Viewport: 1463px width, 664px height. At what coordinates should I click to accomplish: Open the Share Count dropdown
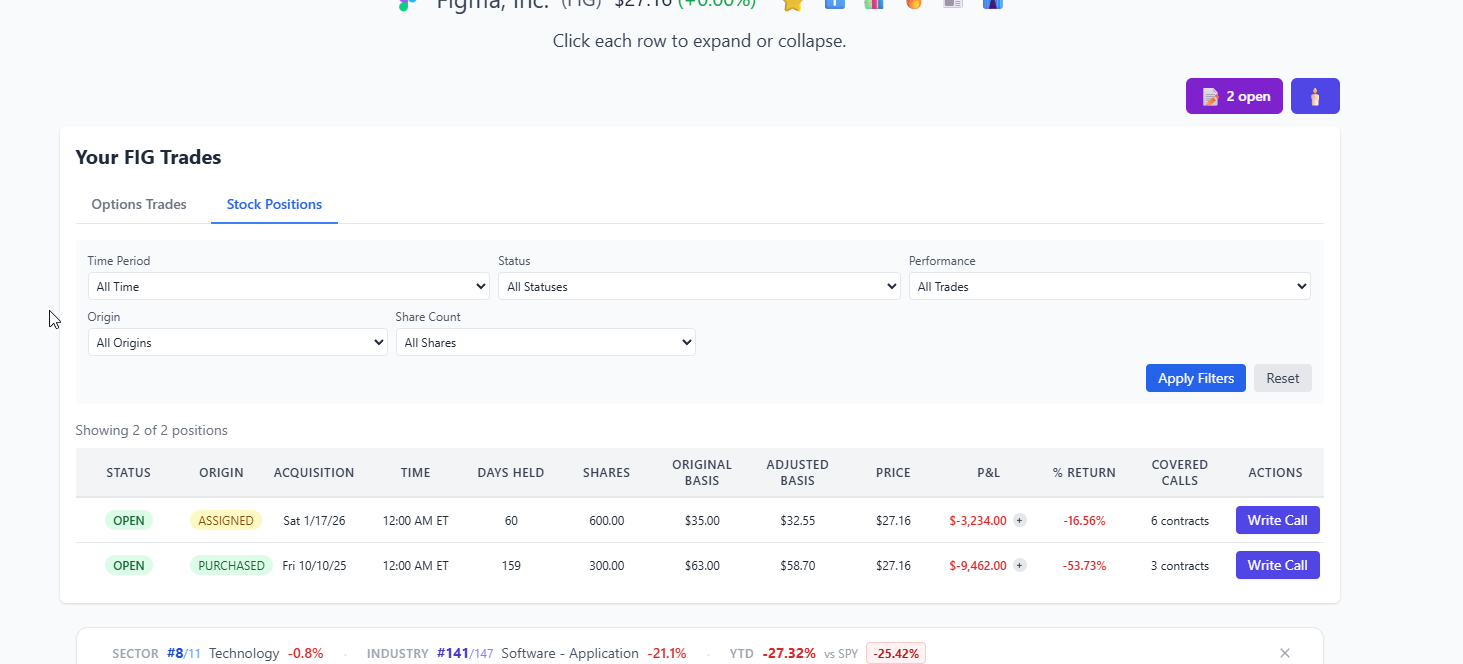546,342
